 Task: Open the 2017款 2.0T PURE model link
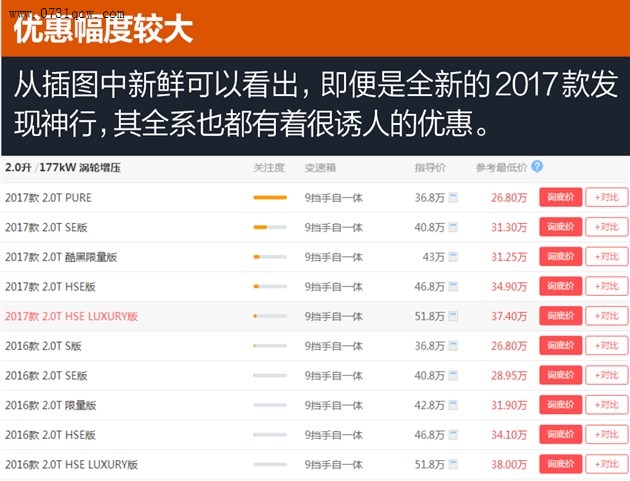pyautogui.click(x=48, y=198)
